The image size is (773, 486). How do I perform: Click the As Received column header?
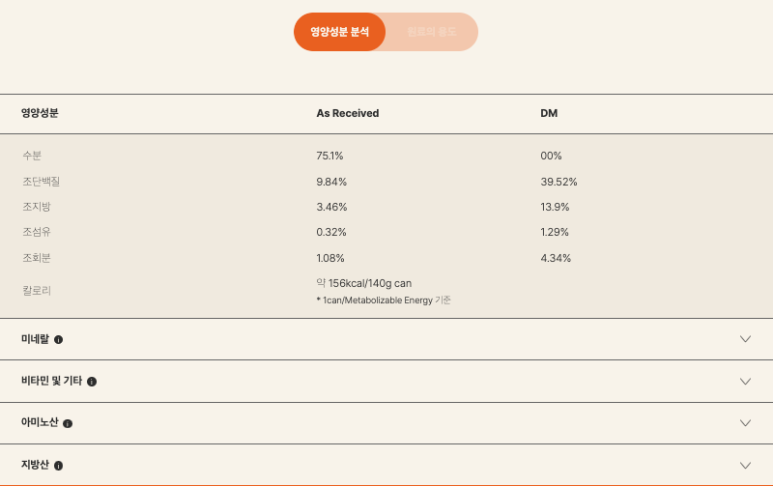pos(348,113)
